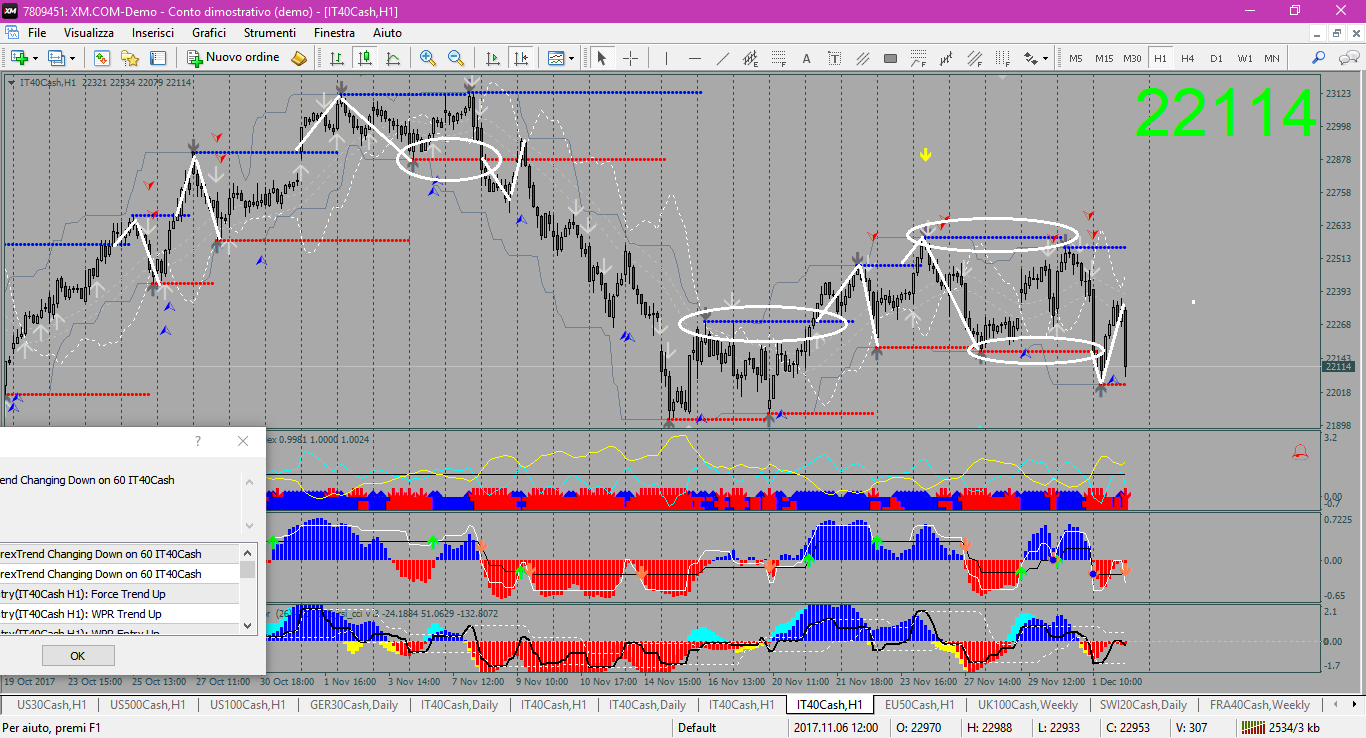
Task: Open the Aiuto menu
Action: 387,33
